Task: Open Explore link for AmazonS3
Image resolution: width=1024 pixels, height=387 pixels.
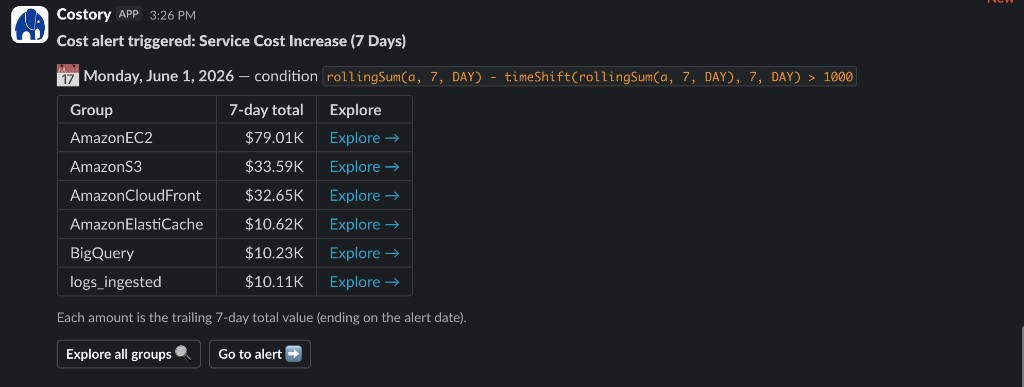Action: tap(364, 166)
